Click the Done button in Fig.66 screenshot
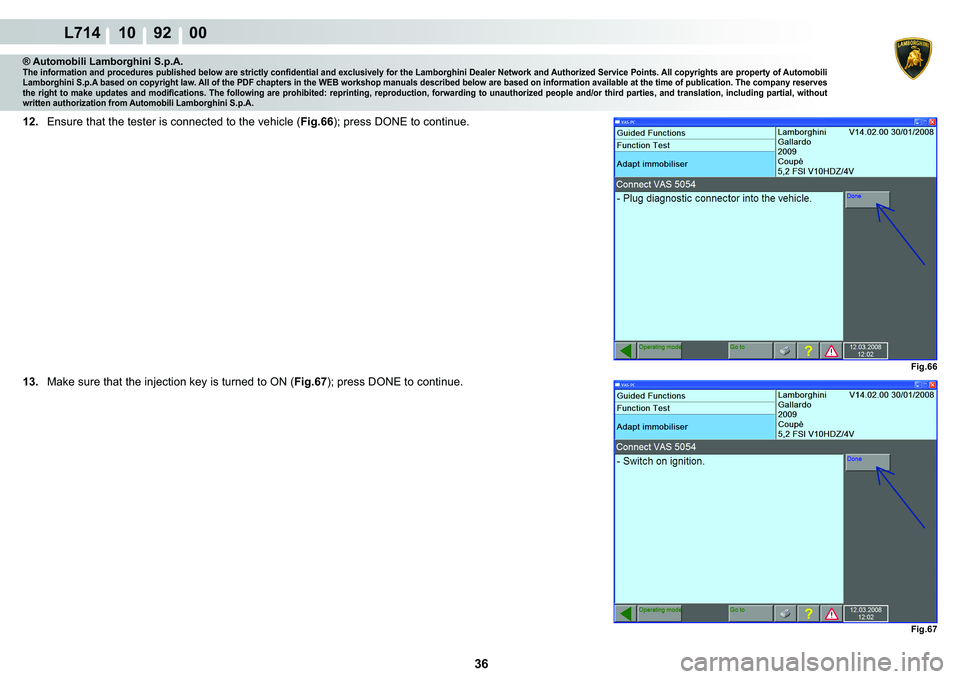Image resolution: width=960 pixels, height=679 pixels. point(867,200)
